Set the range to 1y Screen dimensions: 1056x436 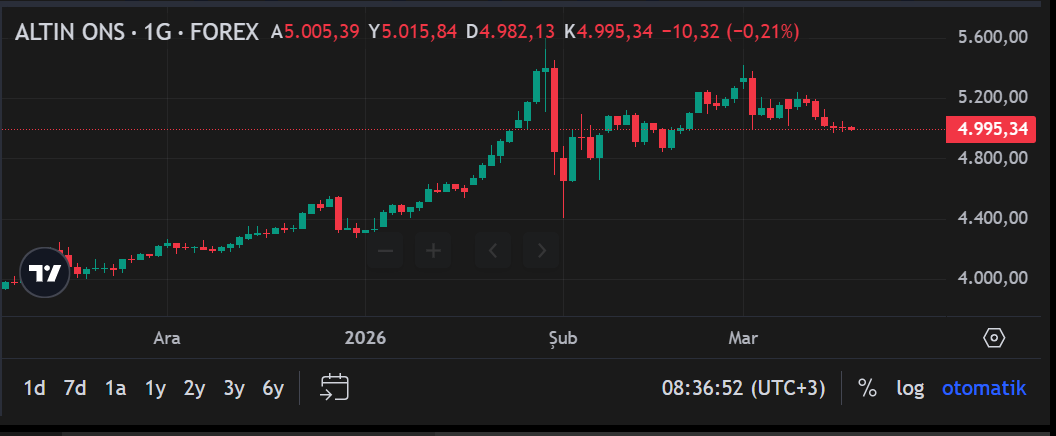155,389
